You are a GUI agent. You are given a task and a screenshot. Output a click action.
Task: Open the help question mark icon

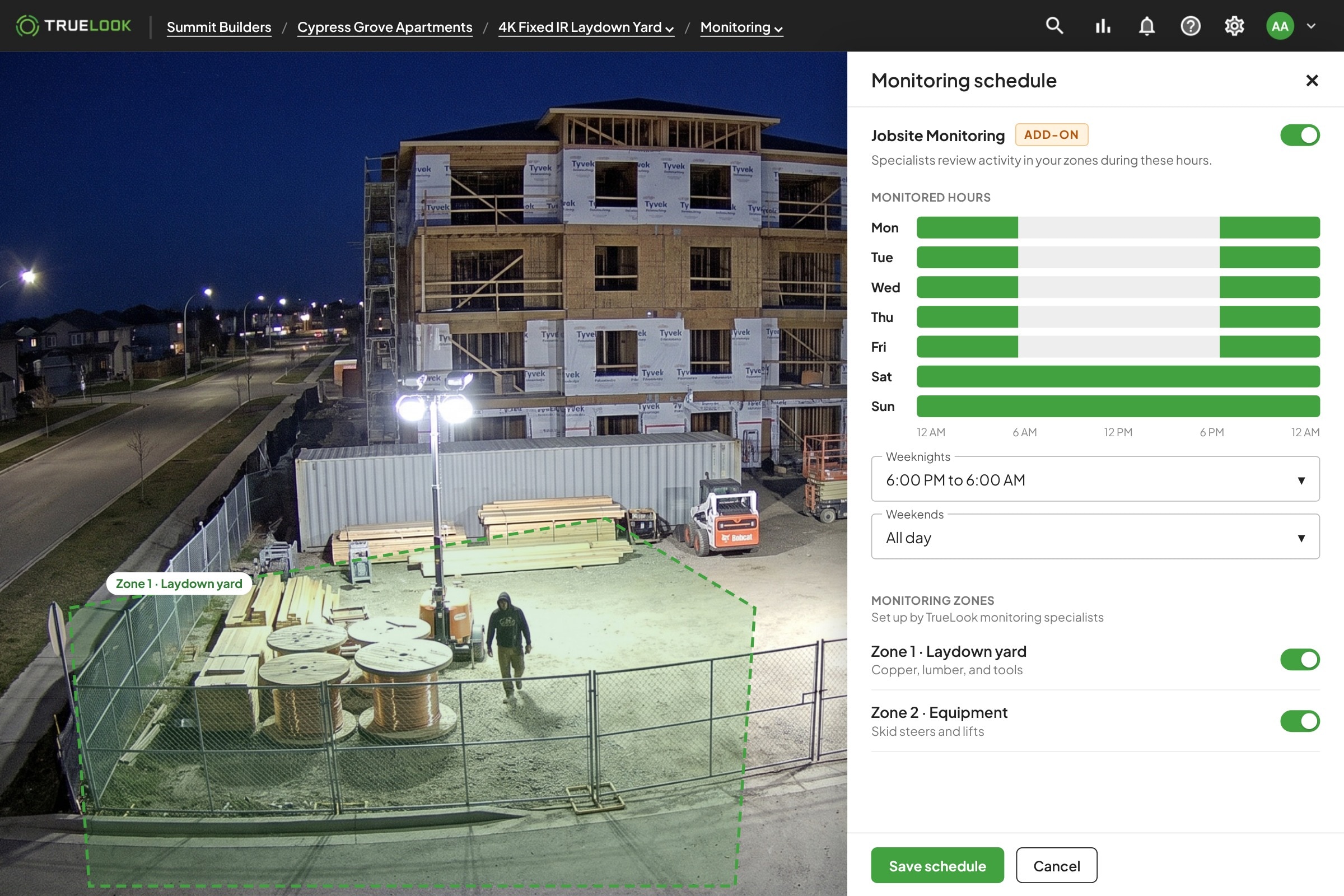[1191, 26]
